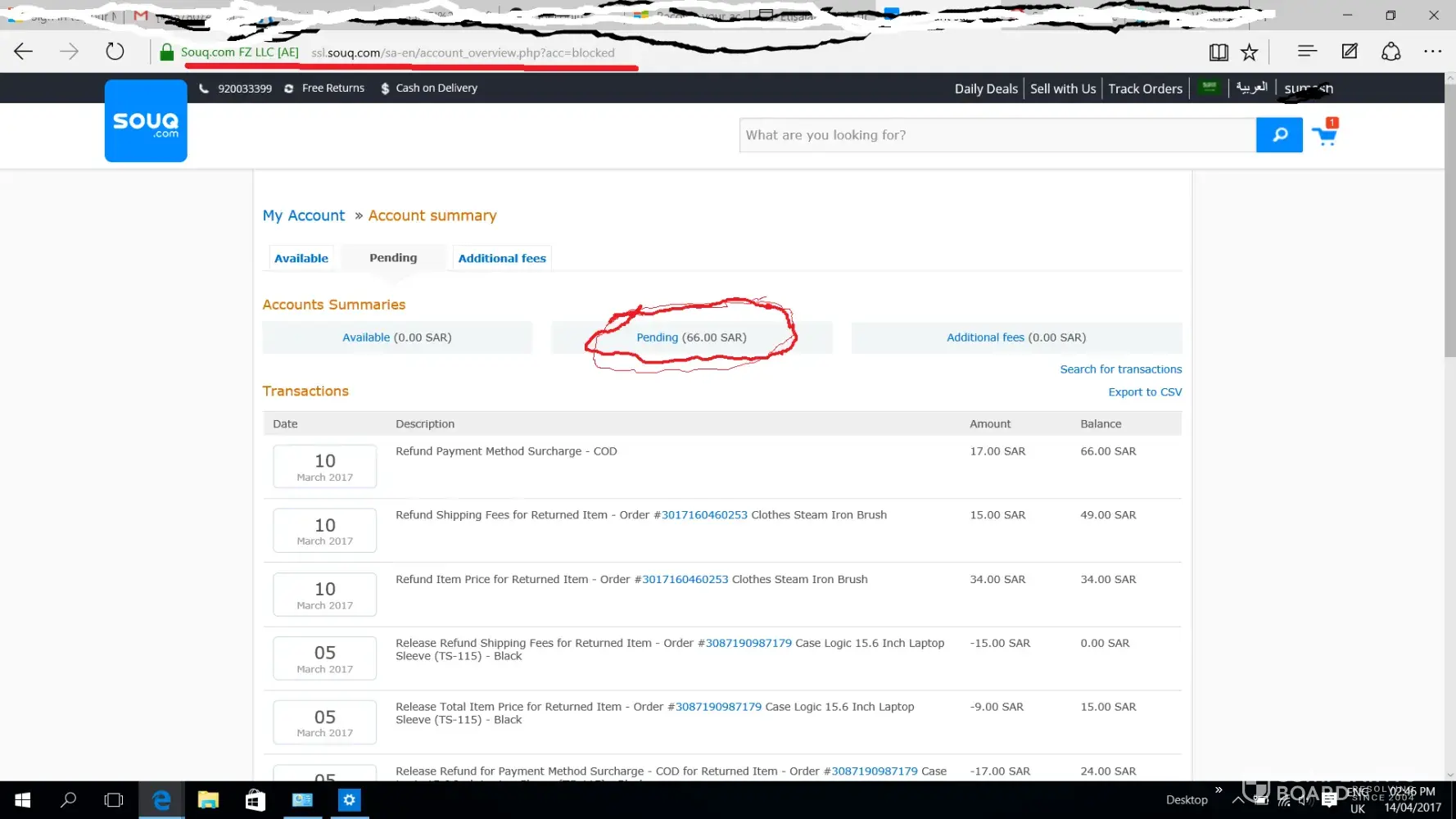The image size is (1456, 819).
Task: Open the Edge Hub menu icon
Action: click(x=1307, y=52)
